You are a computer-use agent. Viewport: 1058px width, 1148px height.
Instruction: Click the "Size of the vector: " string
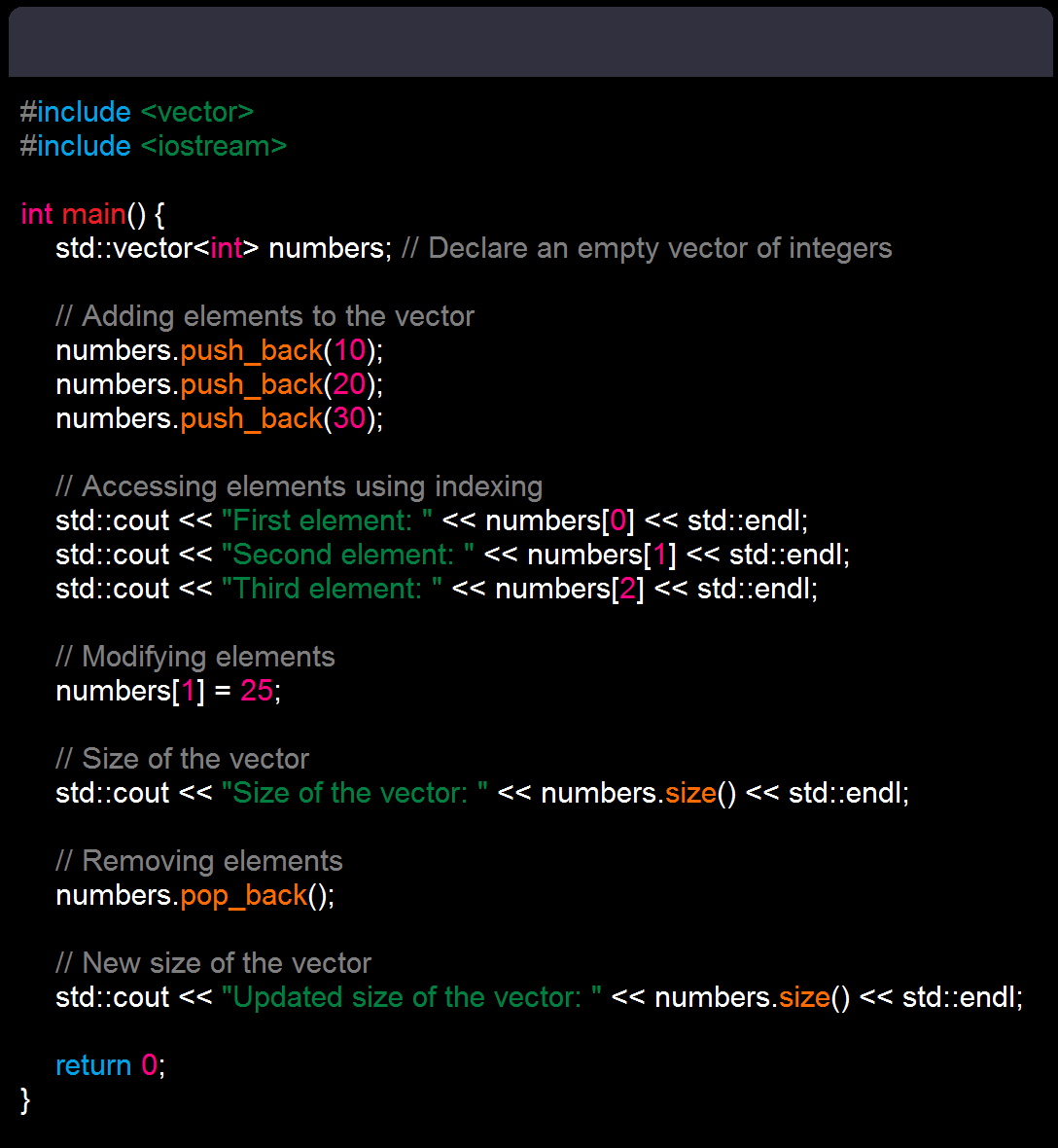[355, 793]
